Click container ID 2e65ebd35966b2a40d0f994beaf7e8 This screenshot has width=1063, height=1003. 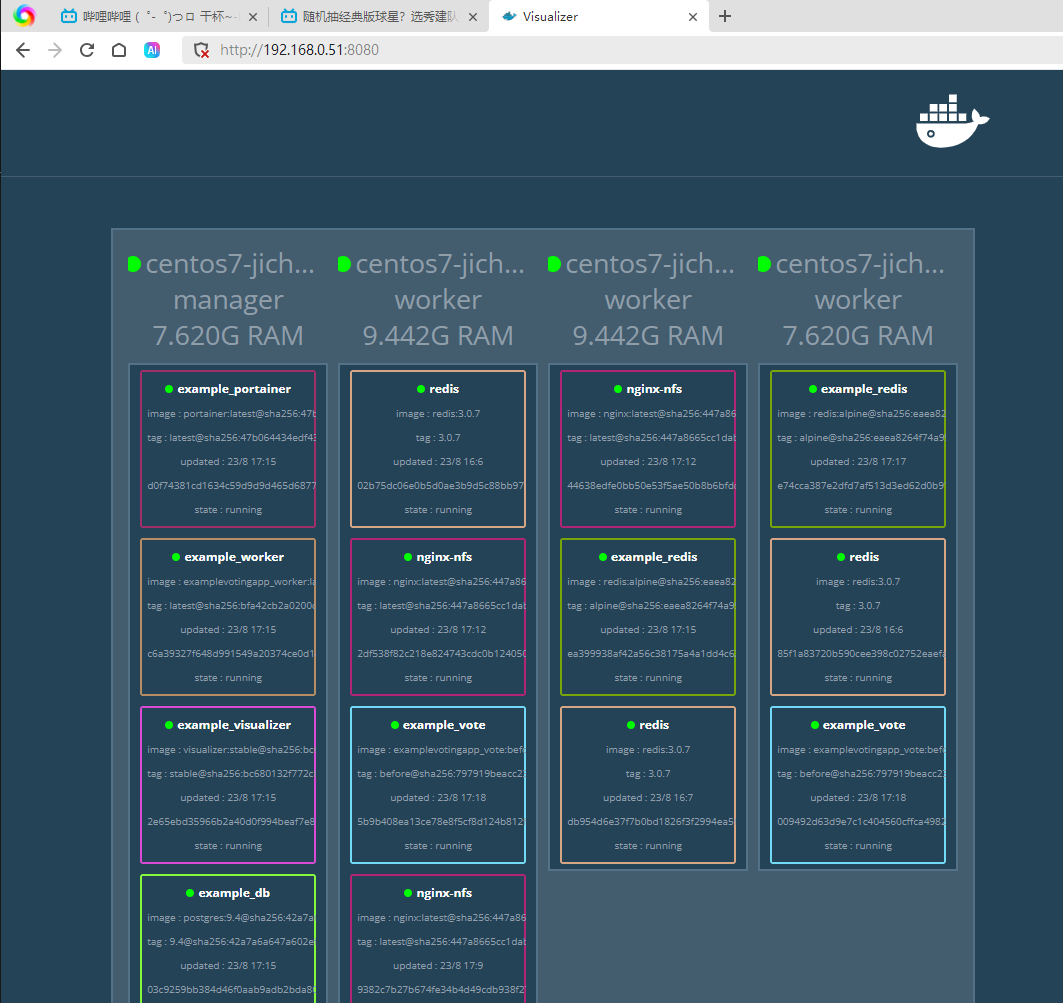231,822
